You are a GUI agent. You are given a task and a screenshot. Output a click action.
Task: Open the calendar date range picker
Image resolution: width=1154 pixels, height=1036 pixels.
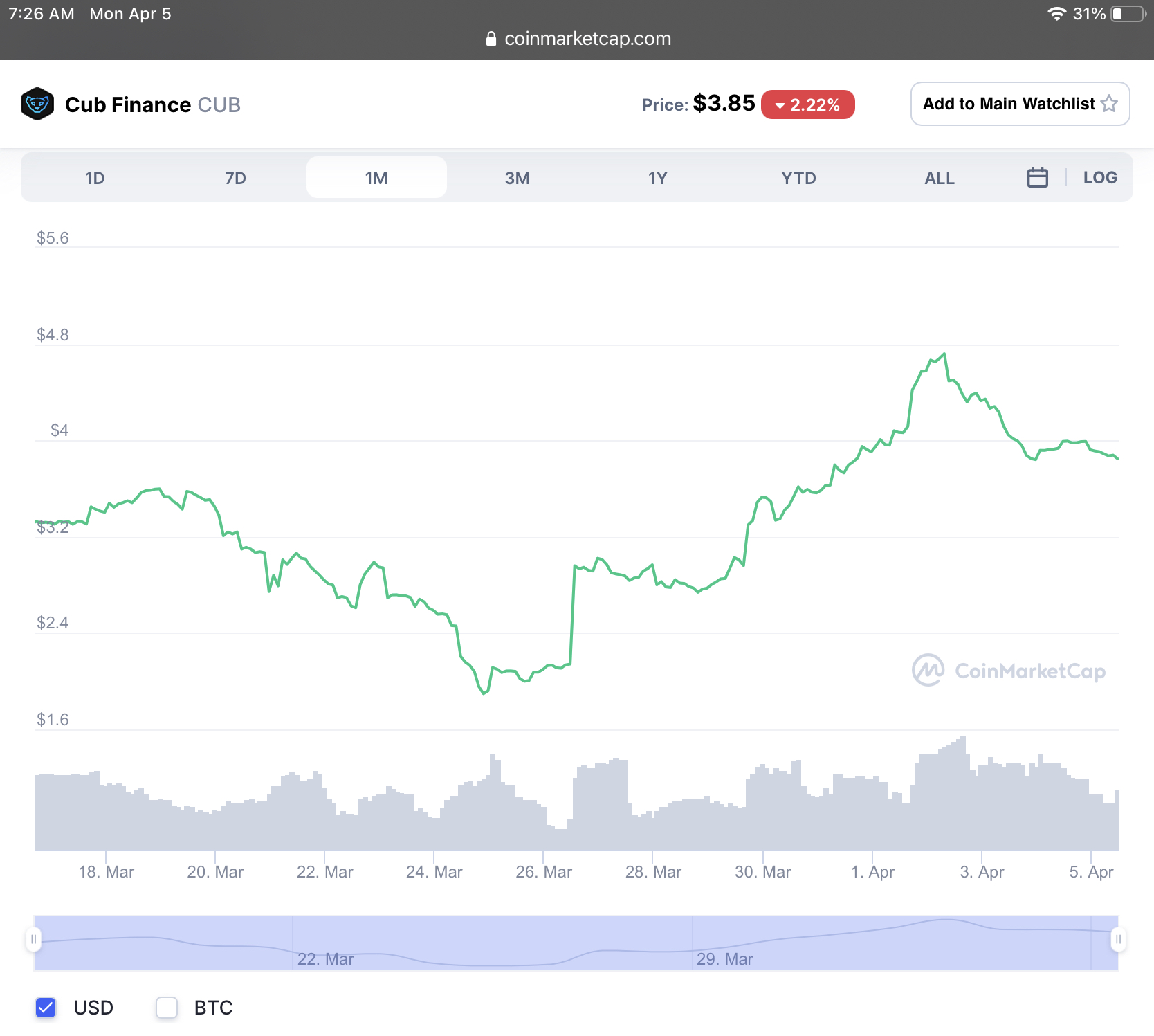pyautogui.click(x=1037, y=178)
